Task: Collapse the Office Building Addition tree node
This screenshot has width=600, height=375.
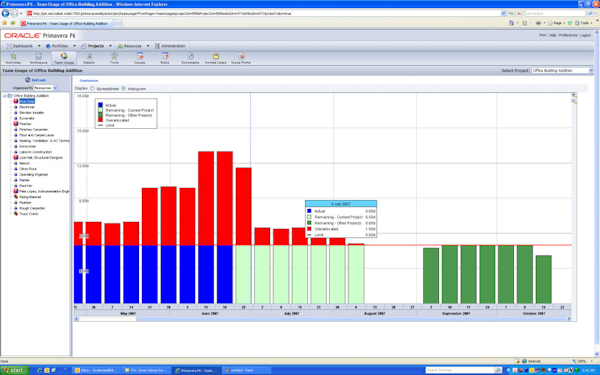Action: pos(5,96)
